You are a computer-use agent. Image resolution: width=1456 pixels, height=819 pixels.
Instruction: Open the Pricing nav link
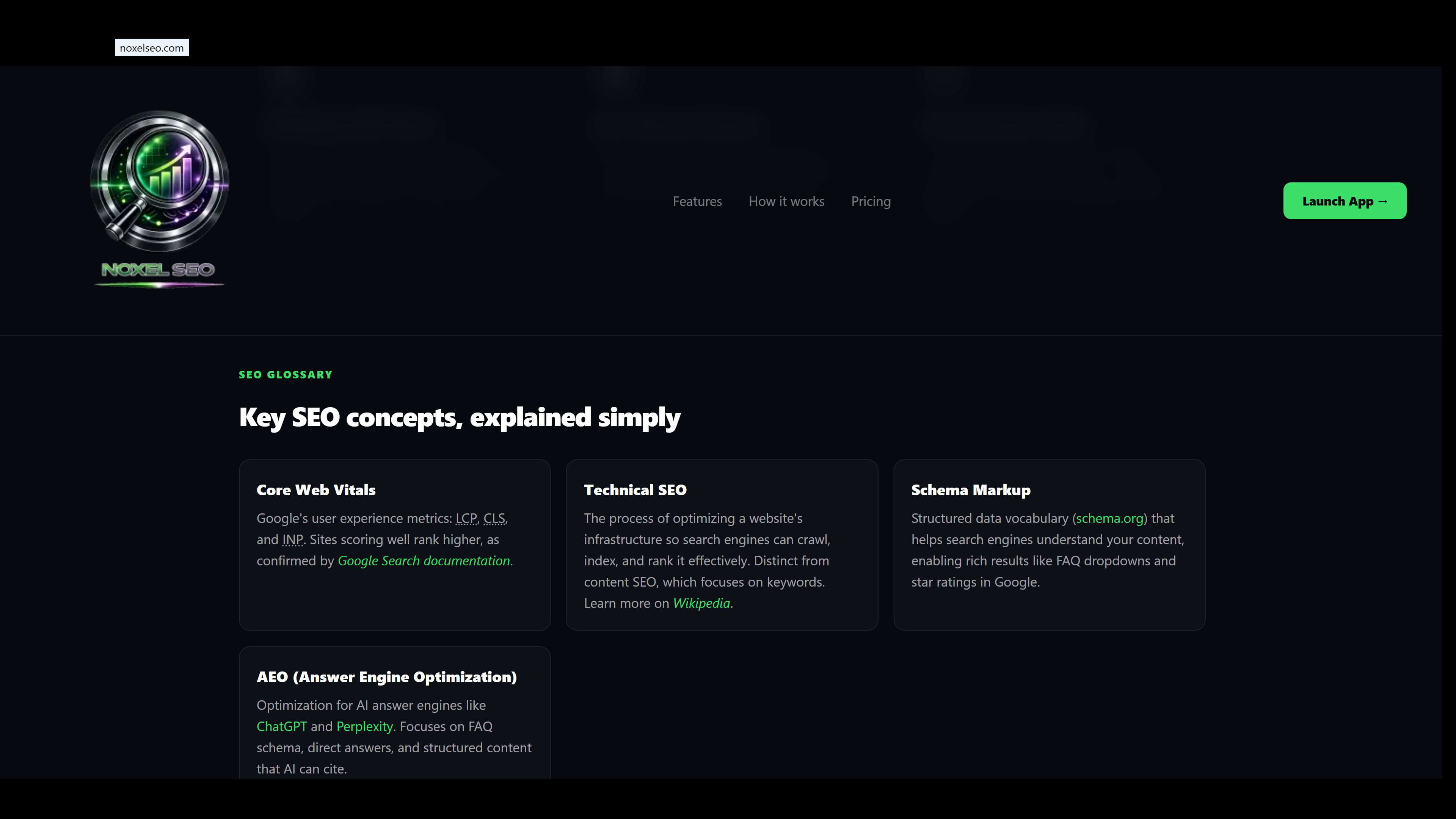pyautogui.click(x=871, y=201)
